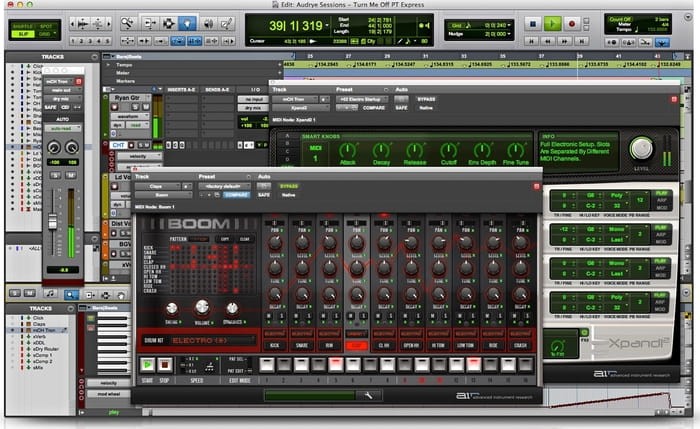Screen dimensions: 700x429
Task: Expand the Tempo ruler disclosure triangle
Action: click(108, 65)
